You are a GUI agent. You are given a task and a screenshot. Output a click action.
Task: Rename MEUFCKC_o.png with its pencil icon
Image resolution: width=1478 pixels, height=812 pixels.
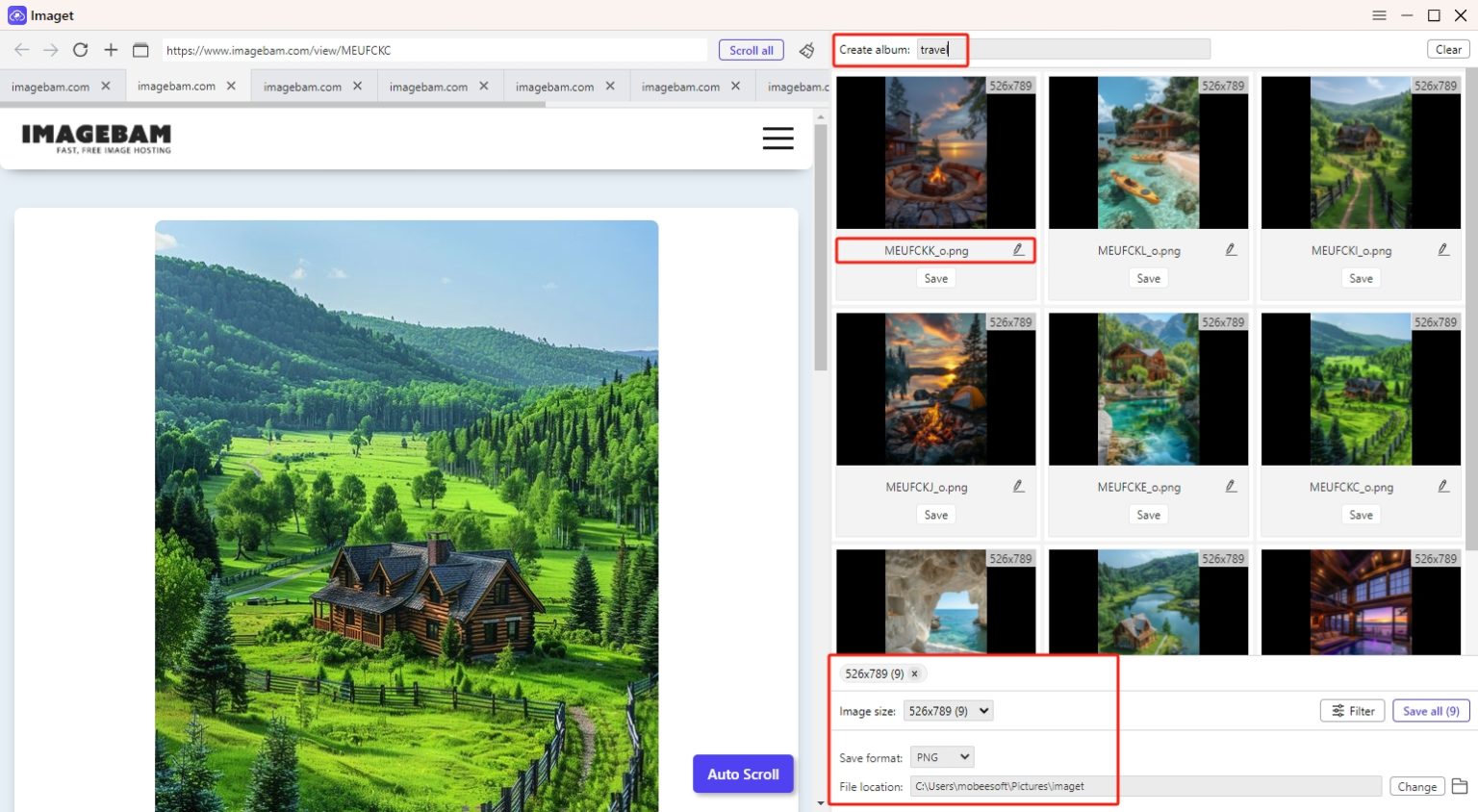click(x=1443, y=487)
